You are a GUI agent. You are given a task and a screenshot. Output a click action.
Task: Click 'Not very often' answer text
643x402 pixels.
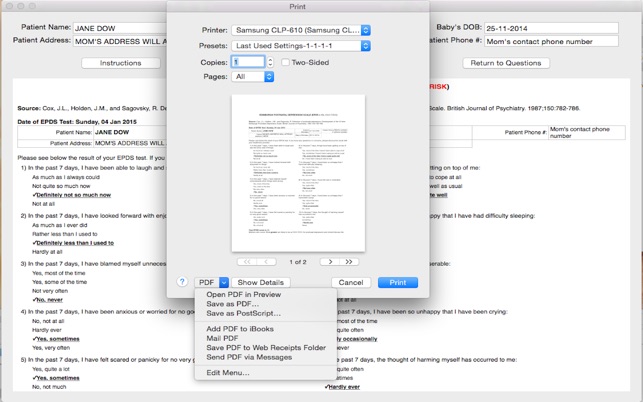point(50,291)
